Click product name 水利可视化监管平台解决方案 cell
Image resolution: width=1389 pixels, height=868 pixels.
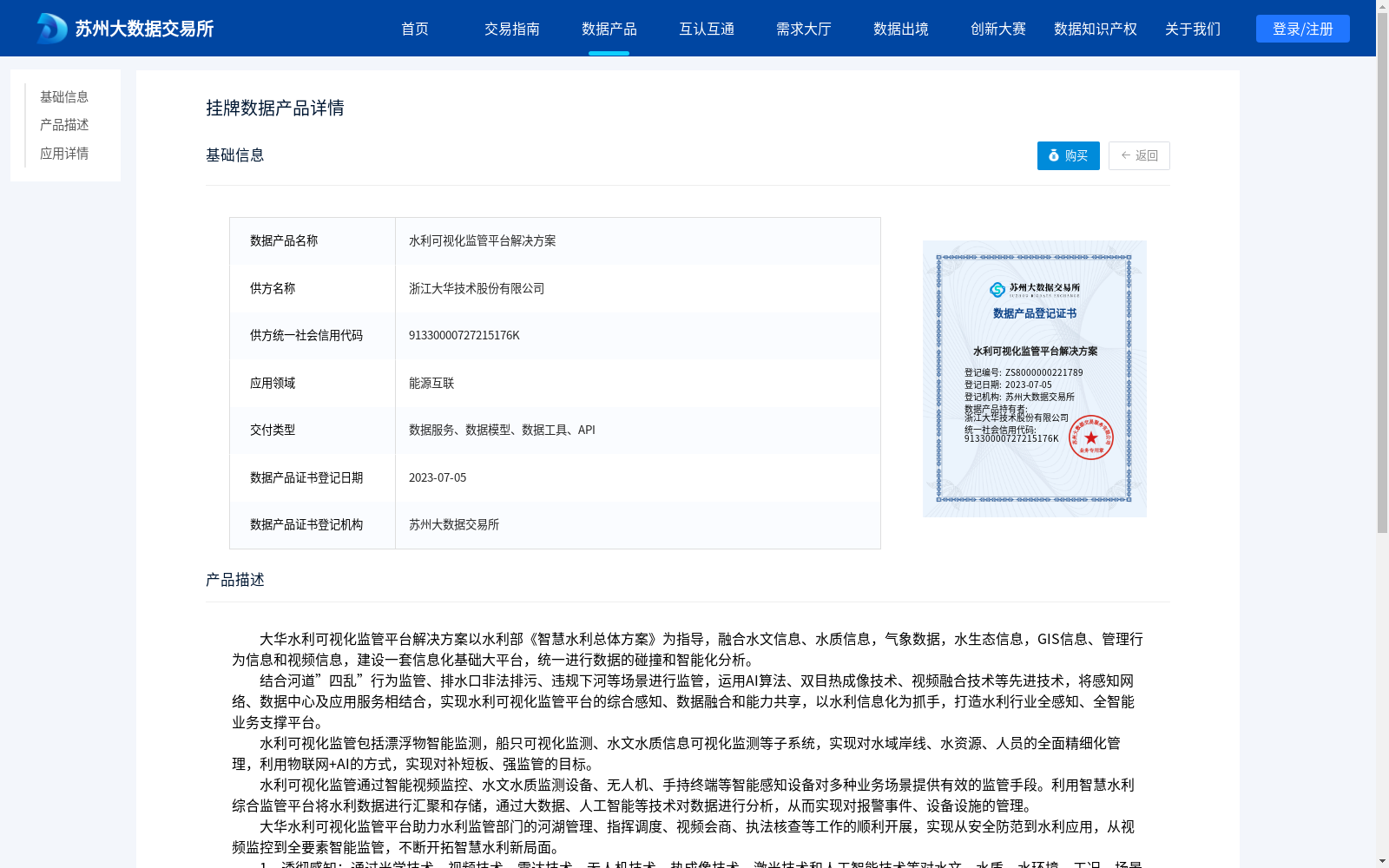[x=637, y=241]
